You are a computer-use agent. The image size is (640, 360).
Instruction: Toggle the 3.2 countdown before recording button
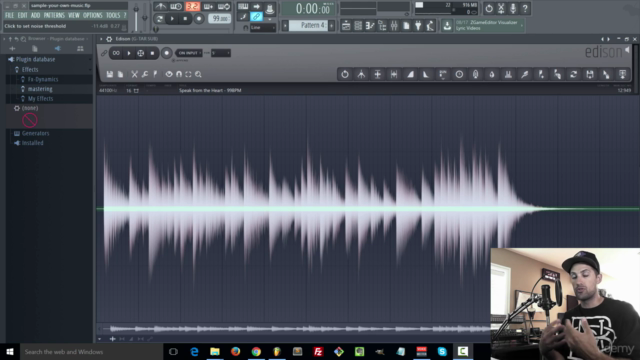point(193,7)
